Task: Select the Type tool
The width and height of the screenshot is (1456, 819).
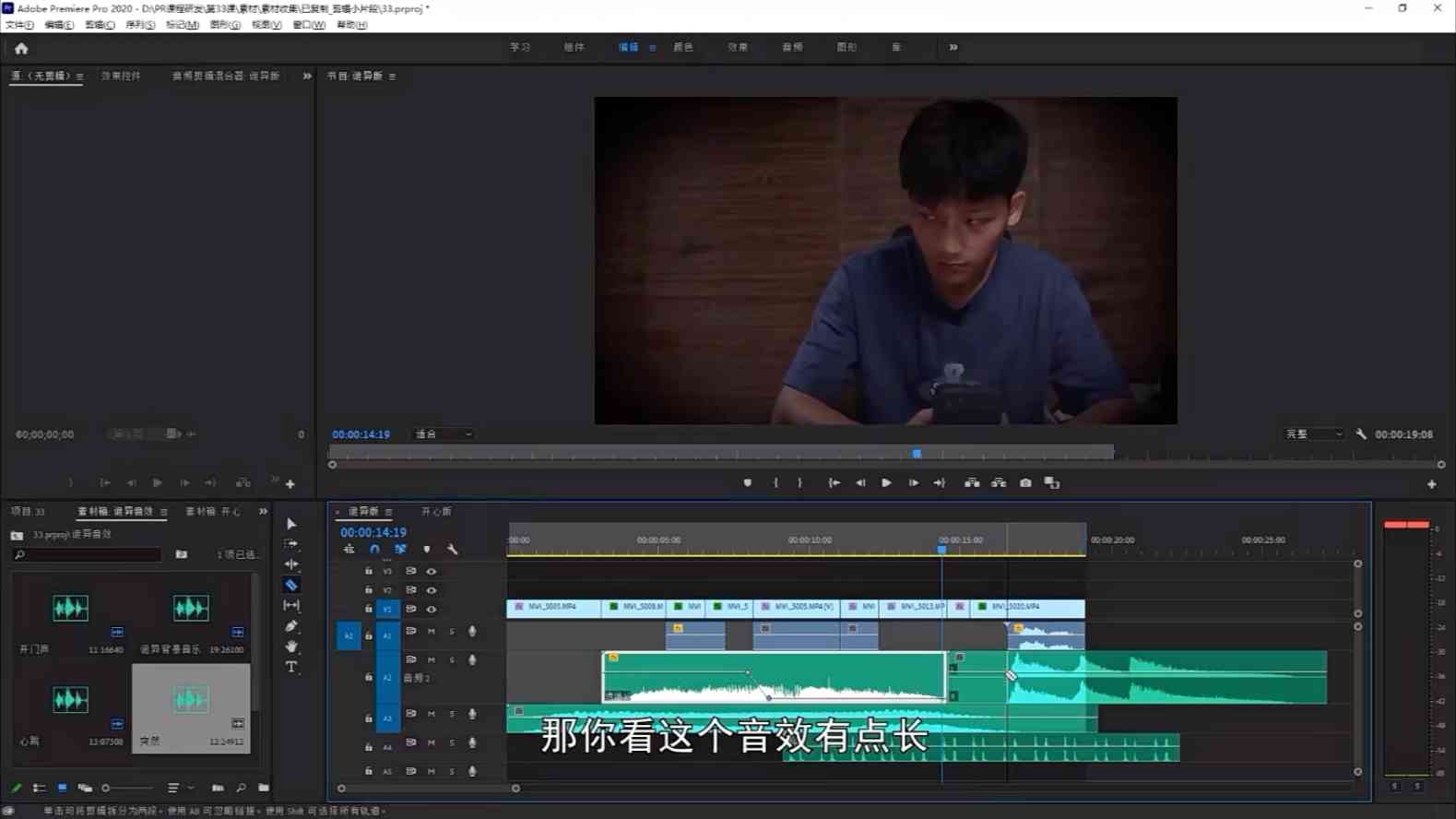Action: coord(291,667)
